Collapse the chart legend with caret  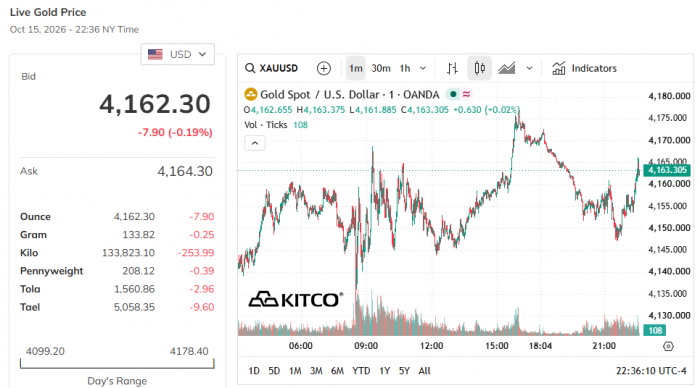(255, 143)
